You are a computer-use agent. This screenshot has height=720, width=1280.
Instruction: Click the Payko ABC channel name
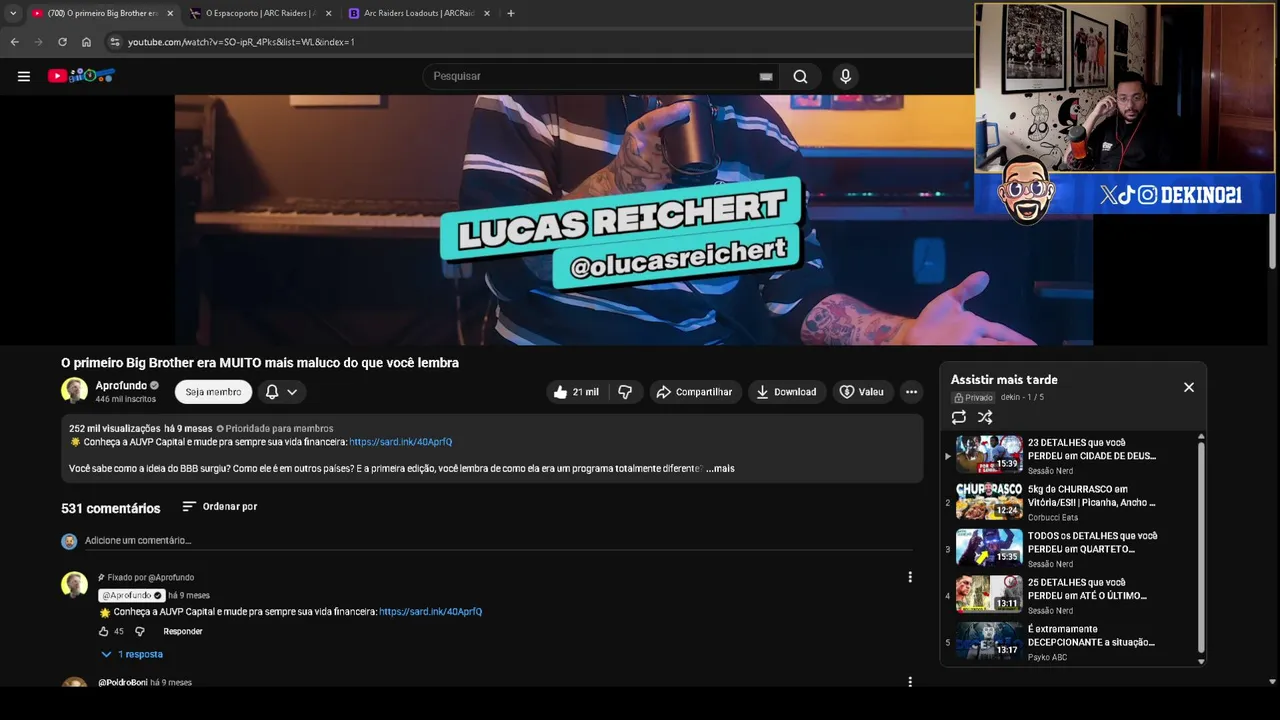(1048, 657)
